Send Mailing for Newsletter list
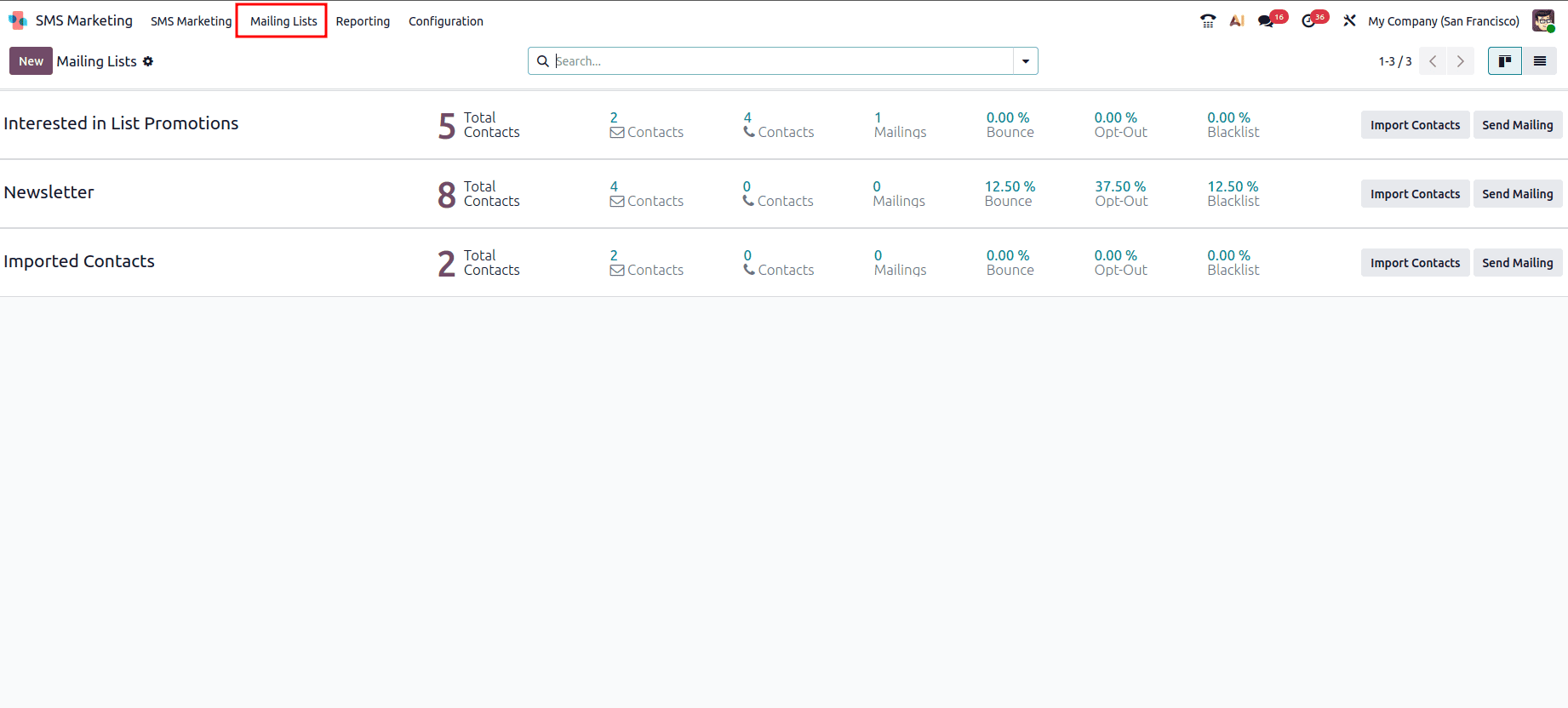The image size is (1568, 708). click(x=1517, y=194)
